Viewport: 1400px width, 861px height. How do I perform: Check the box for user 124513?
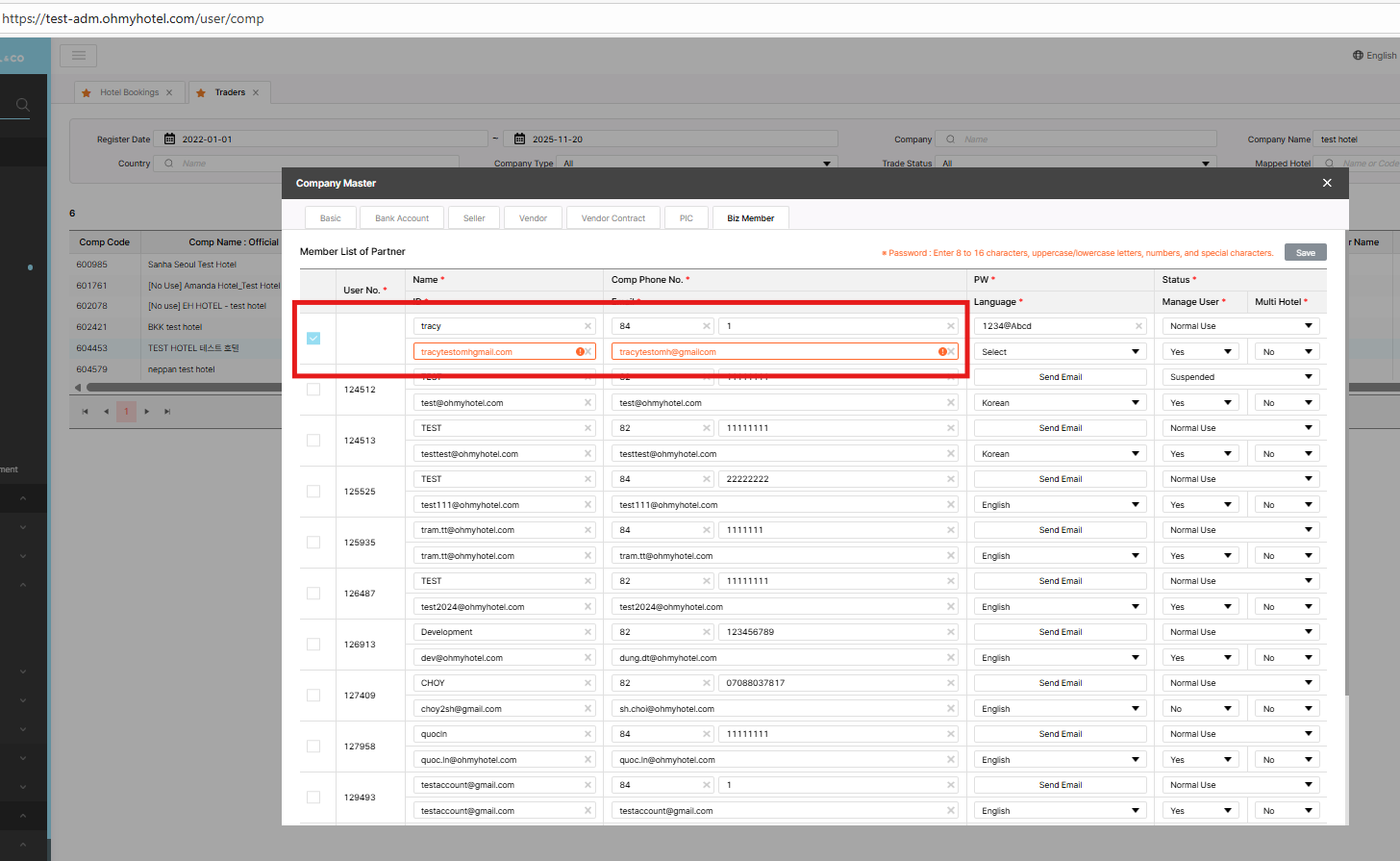[313, 441]
